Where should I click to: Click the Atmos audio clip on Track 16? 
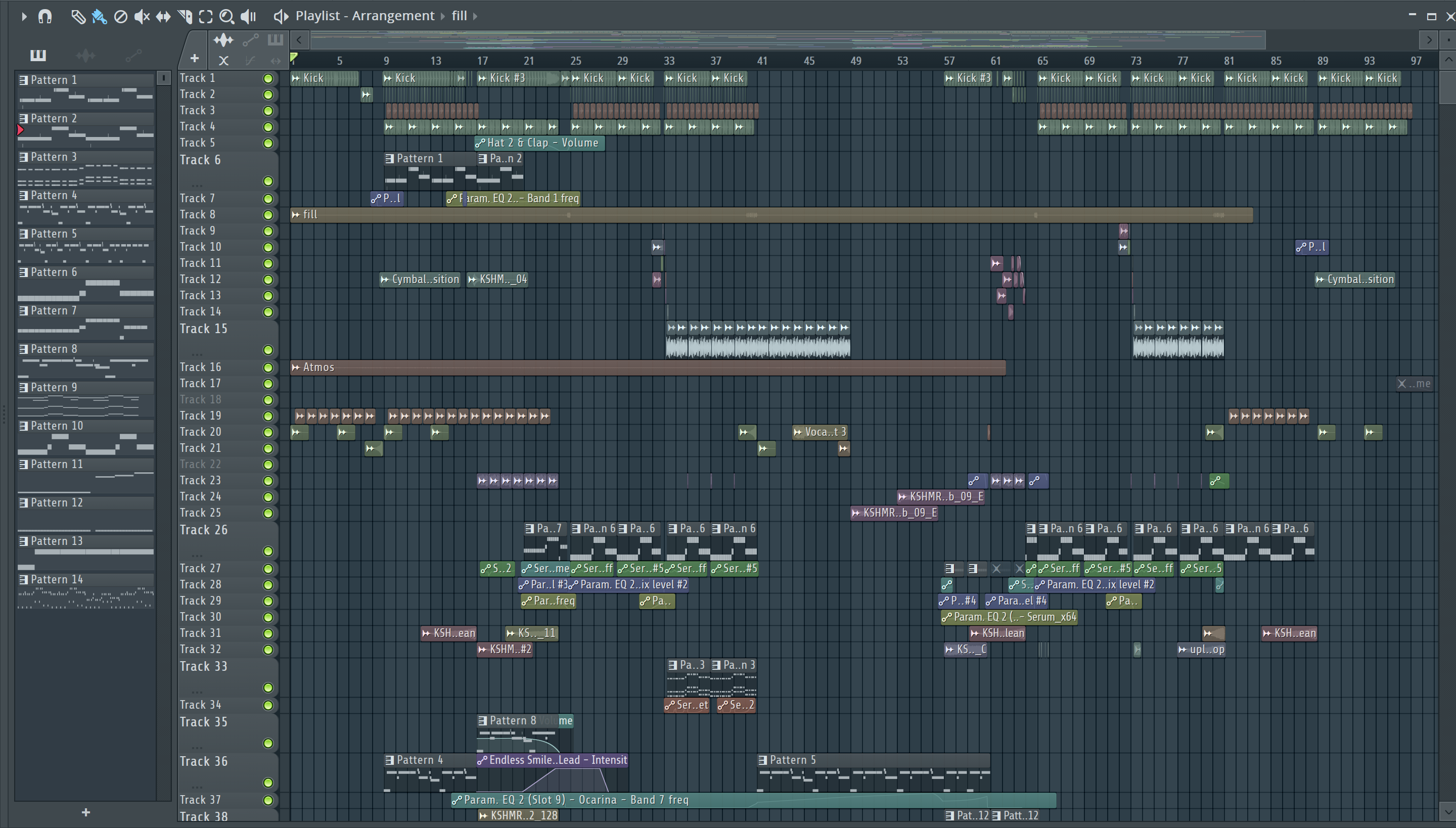pyautogui.click(x=648, y=367)
